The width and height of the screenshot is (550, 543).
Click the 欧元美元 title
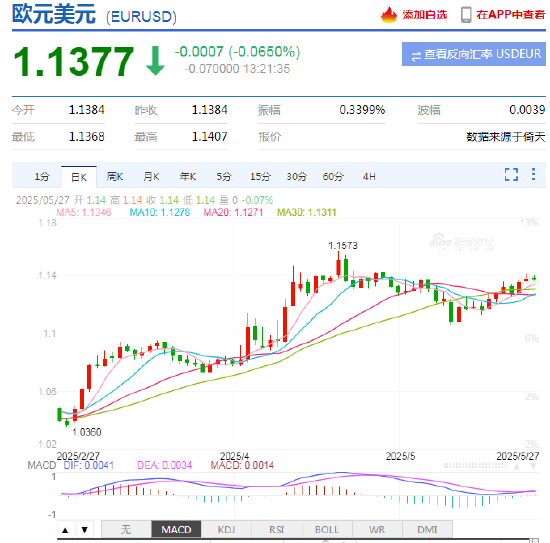click(54, 14)
